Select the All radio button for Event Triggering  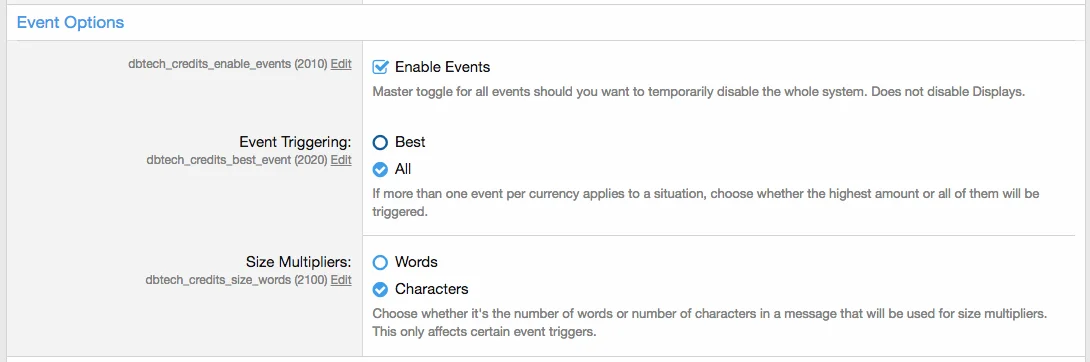(x=380, y=169)
